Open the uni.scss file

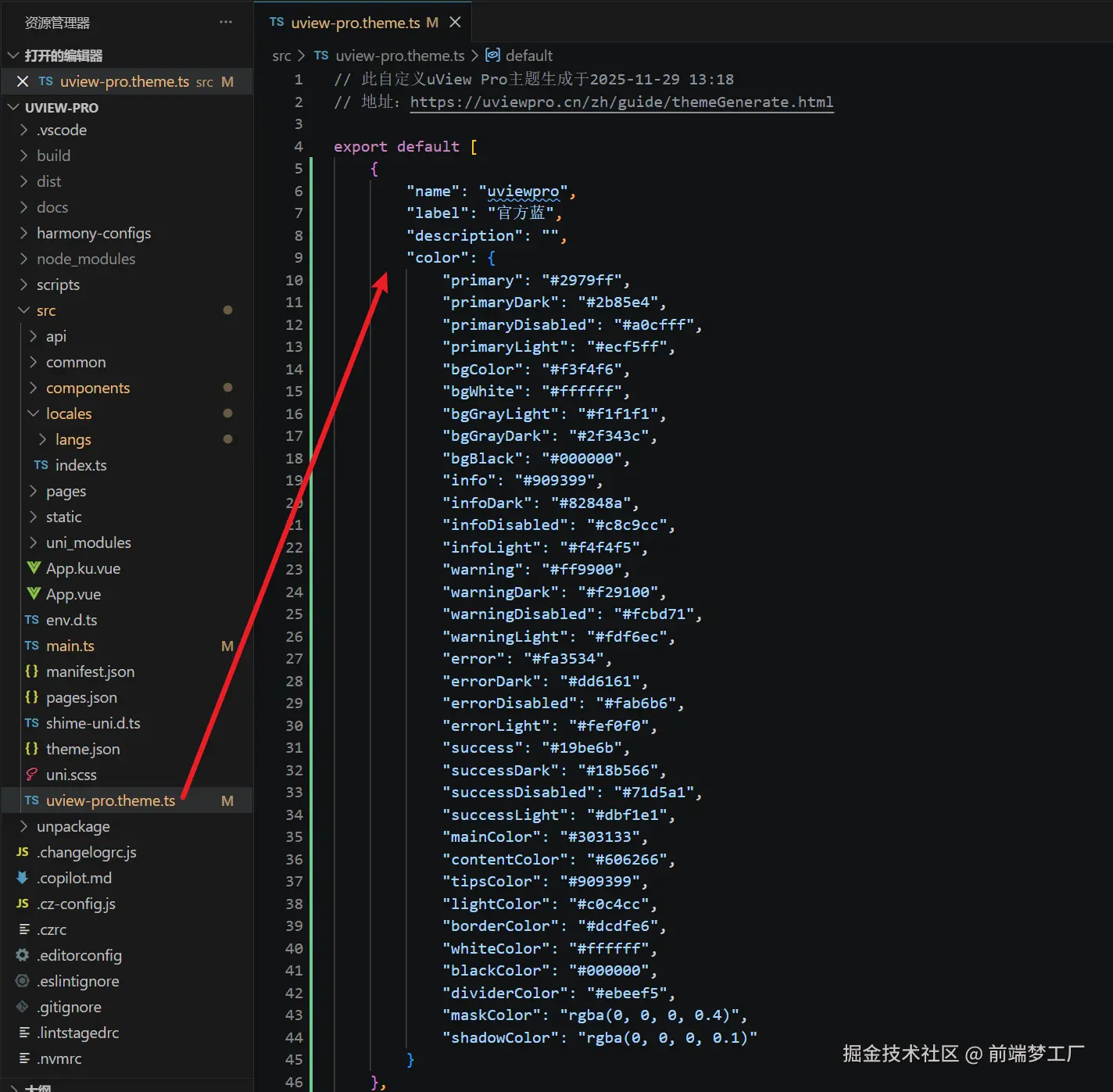tap(127, 775)
